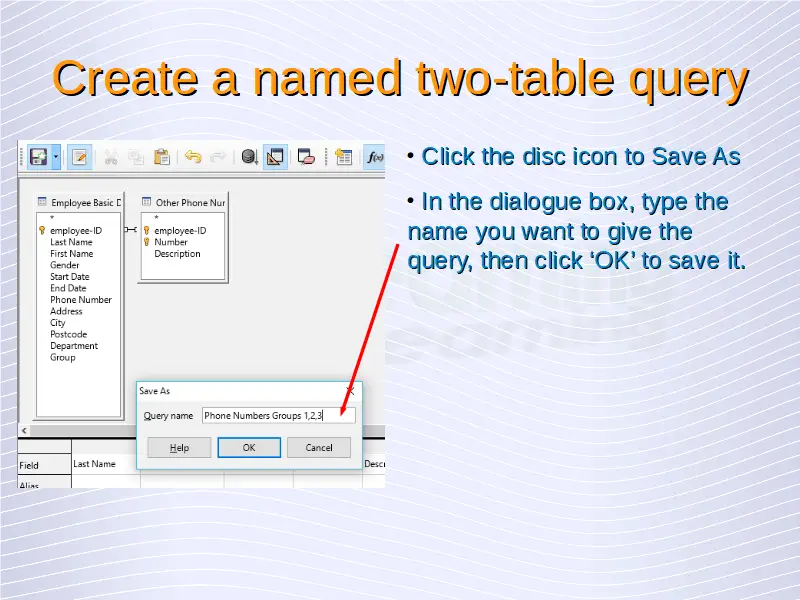Select the Department field
Screen dimensions: 800x600
pos(74,346)
